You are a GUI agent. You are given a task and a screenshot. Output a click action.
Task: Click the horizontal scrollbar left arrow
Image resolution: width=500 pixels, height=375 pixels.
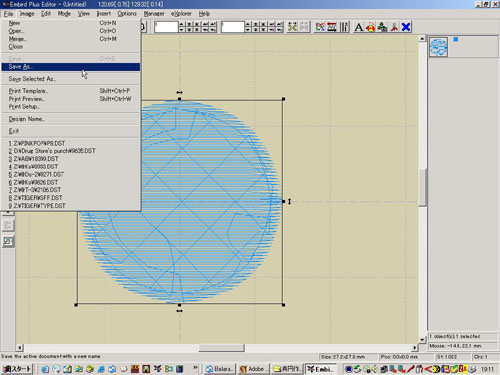coord(19,348)
